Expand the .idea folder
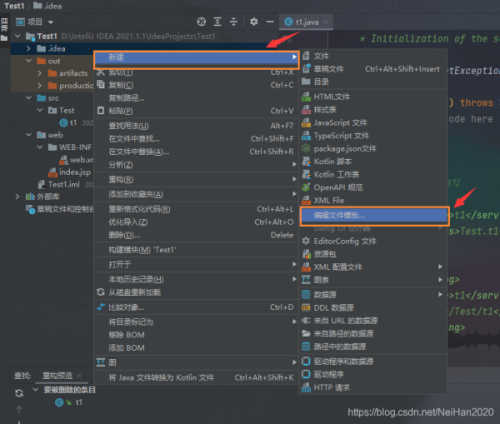The width and height of the screenshot is (500, 424). point(29,49)
